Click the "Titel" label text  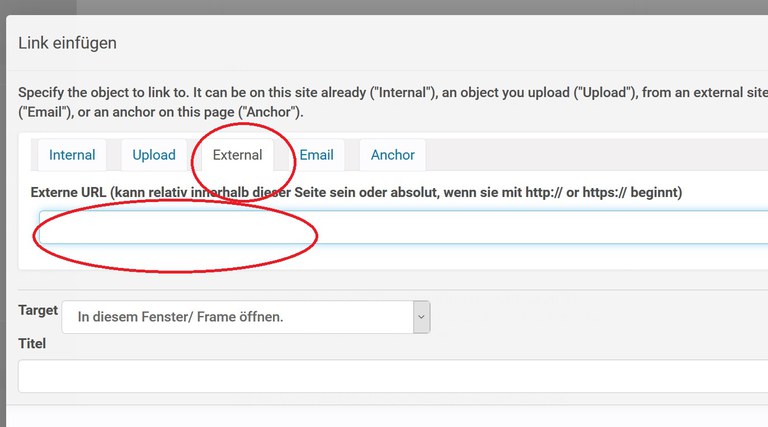(32, 343)
